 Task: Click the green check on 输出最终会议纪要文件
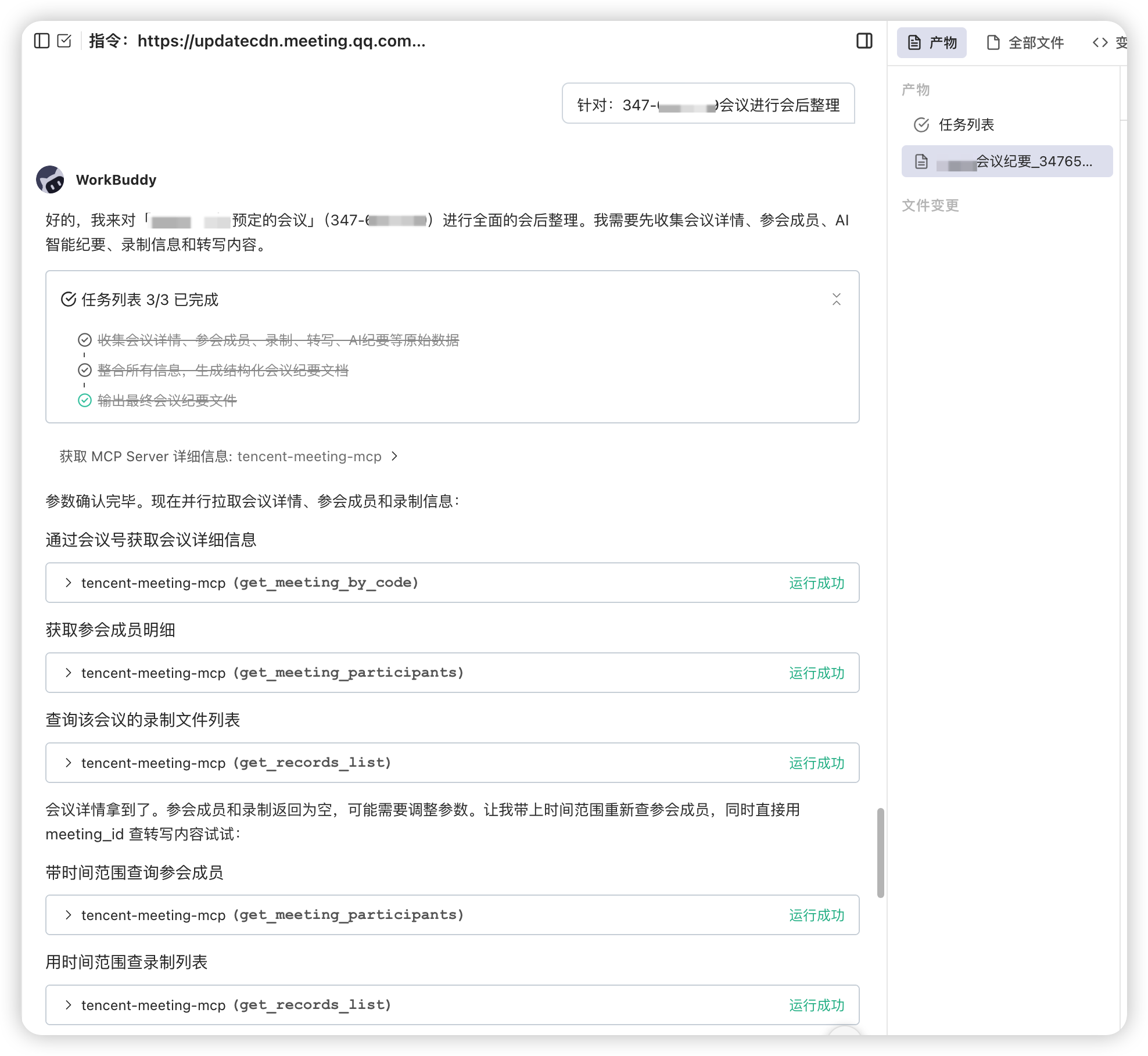tap(85, 401)
